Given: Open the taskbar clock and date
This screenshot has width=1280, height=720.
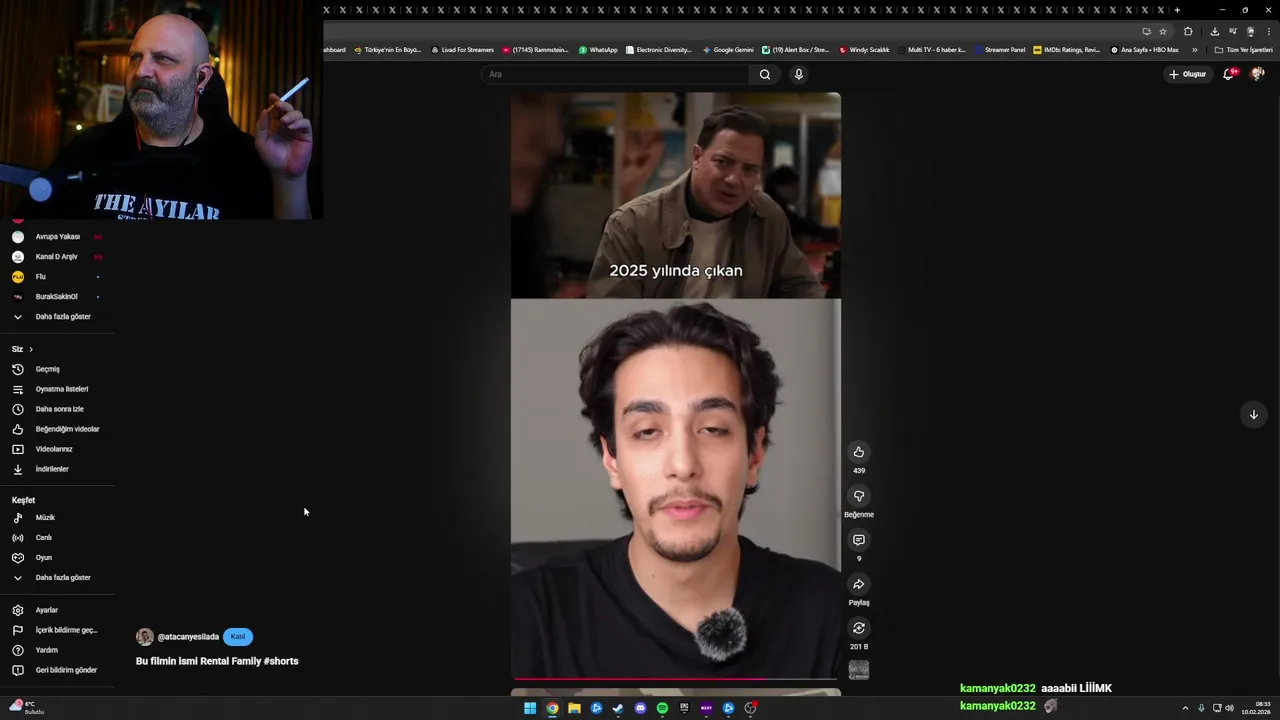Looking at the screenshot, I should point(1256,708).
